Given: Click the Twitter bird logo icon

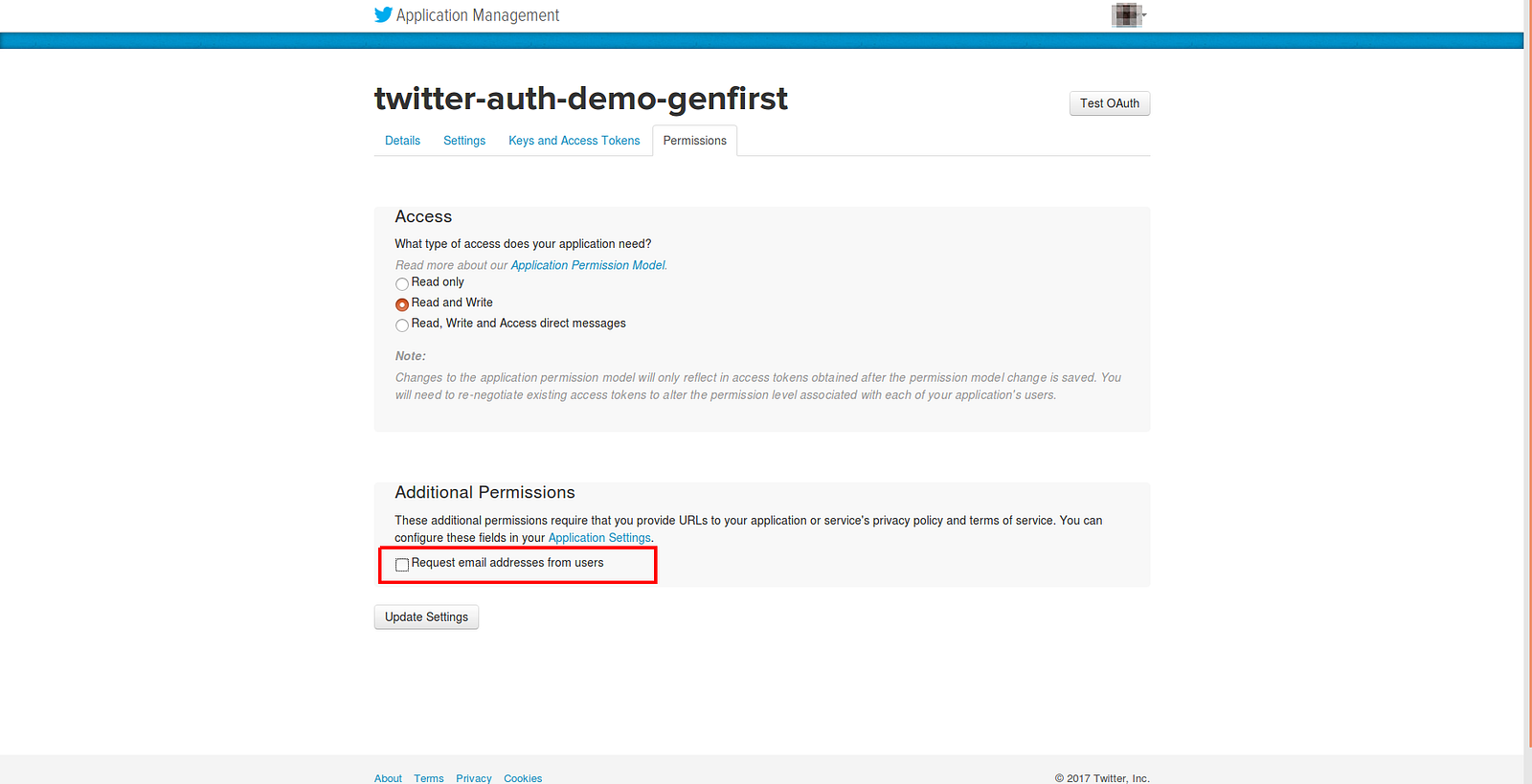Looking at the screenshot, I should (383, 14).
